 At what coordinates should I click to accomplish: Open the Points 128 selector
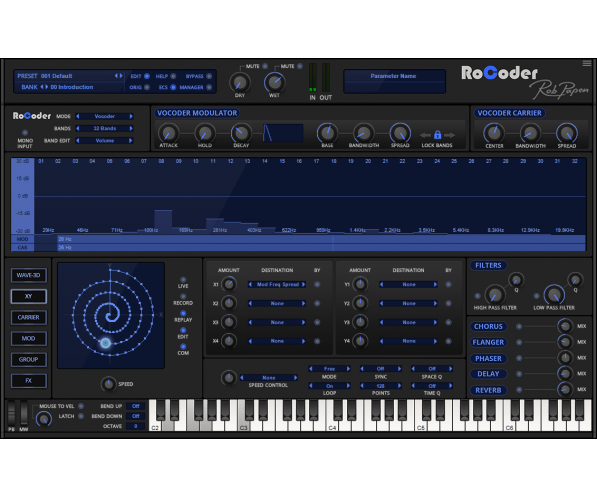pos(380,386)
